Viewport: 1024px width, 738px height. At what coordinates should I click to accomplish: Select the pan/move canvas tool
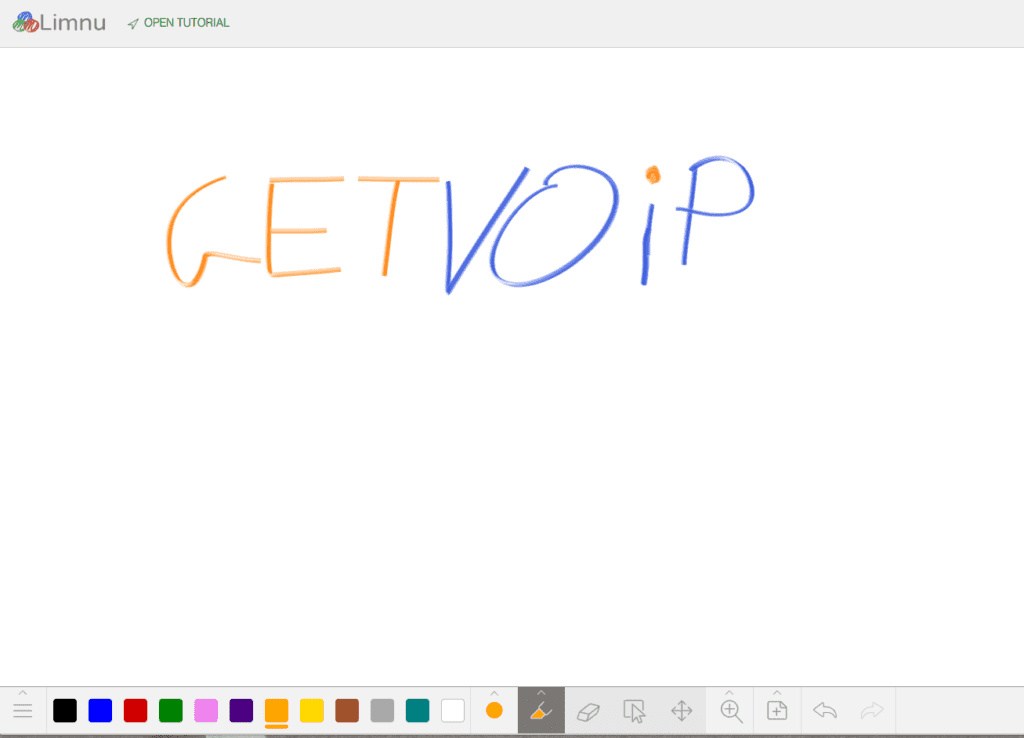682,711
